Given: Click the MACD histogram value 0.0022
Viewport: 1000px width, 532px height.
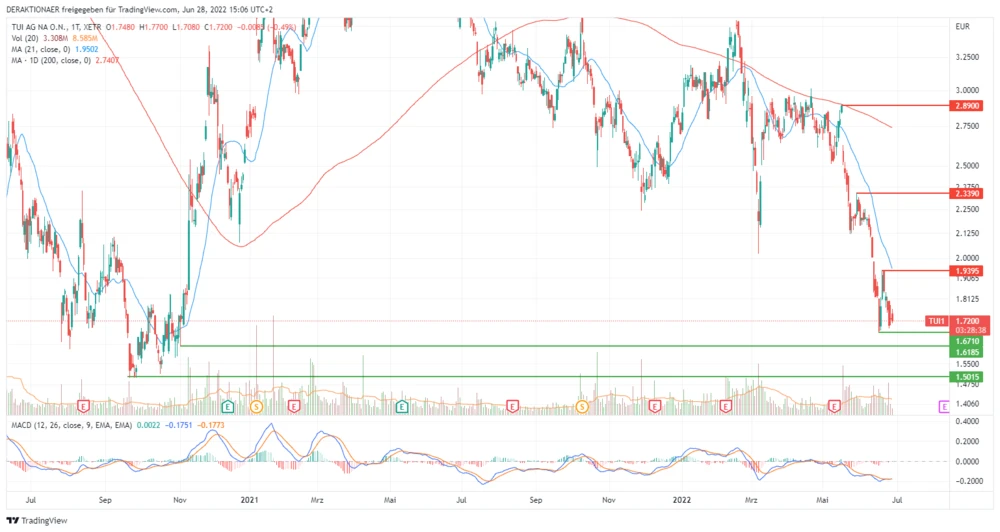Looking at the screenshot, I should pyautogui.click(x=149, y=425).
